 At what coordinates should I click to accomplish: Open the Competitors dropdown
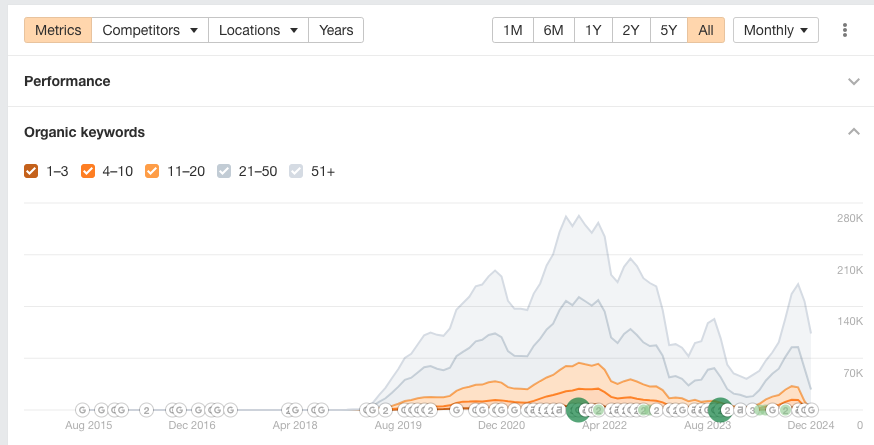coord(150,30)
